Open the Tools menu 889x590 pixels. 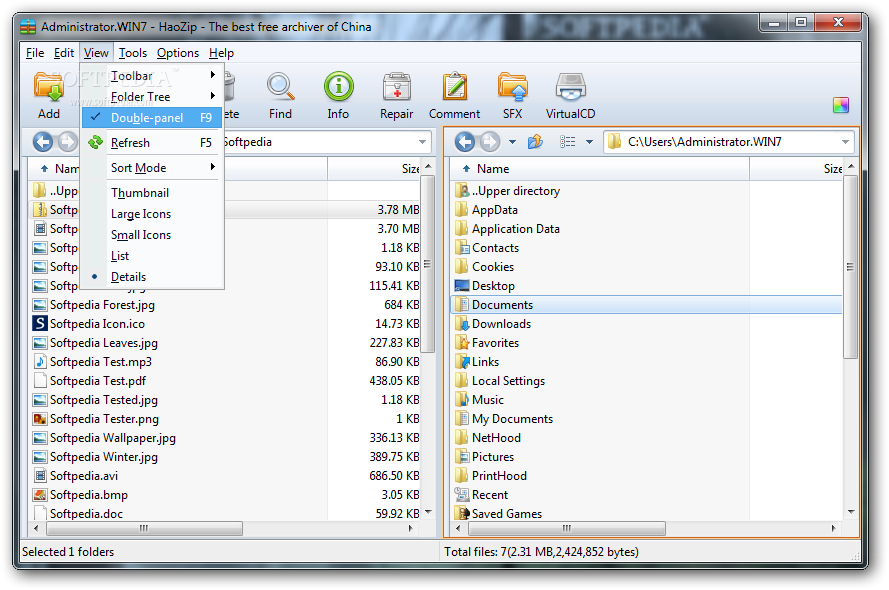[133, 53]
